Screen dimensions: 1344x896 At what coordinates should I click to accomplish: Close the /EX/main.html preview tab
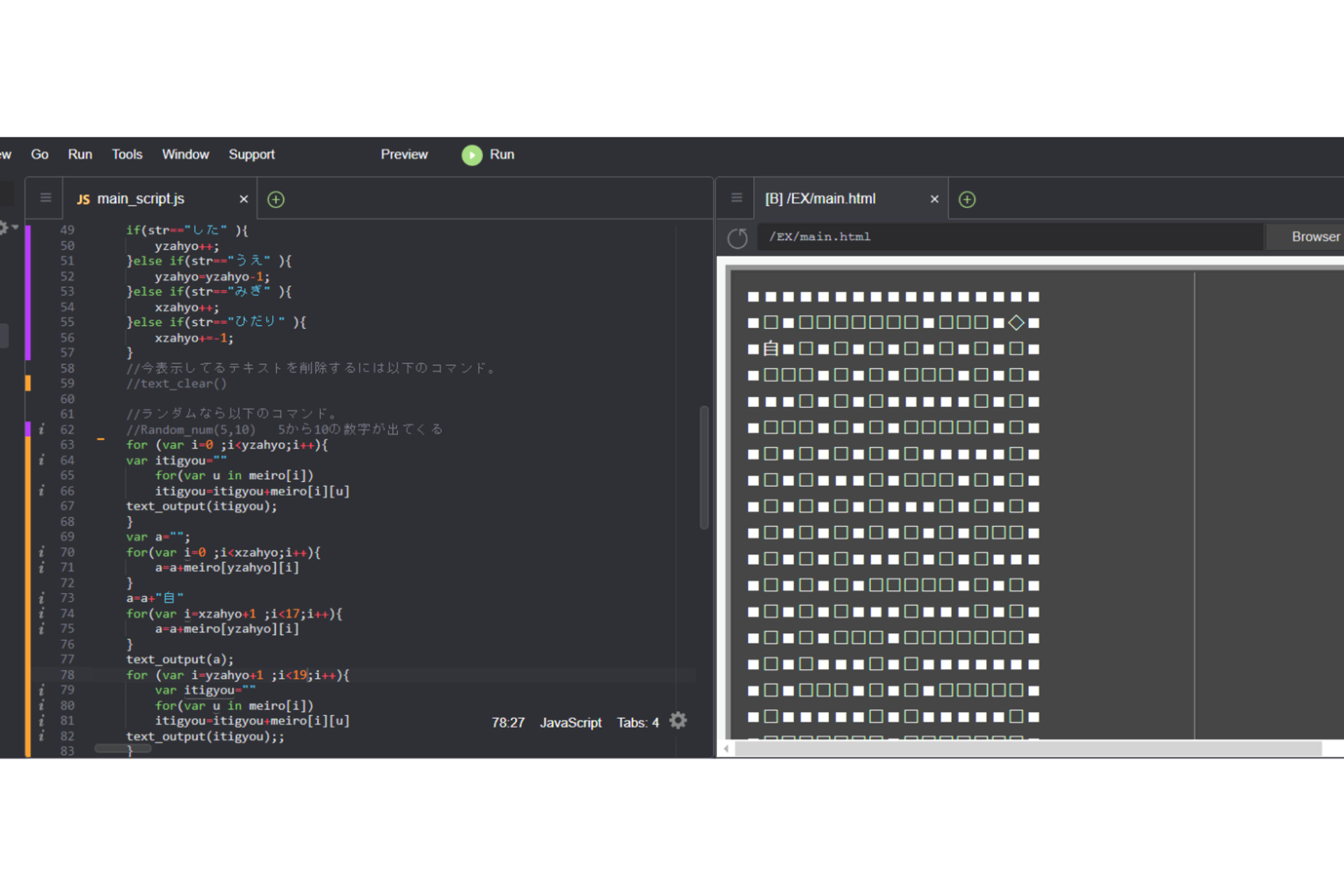point(934,199)
